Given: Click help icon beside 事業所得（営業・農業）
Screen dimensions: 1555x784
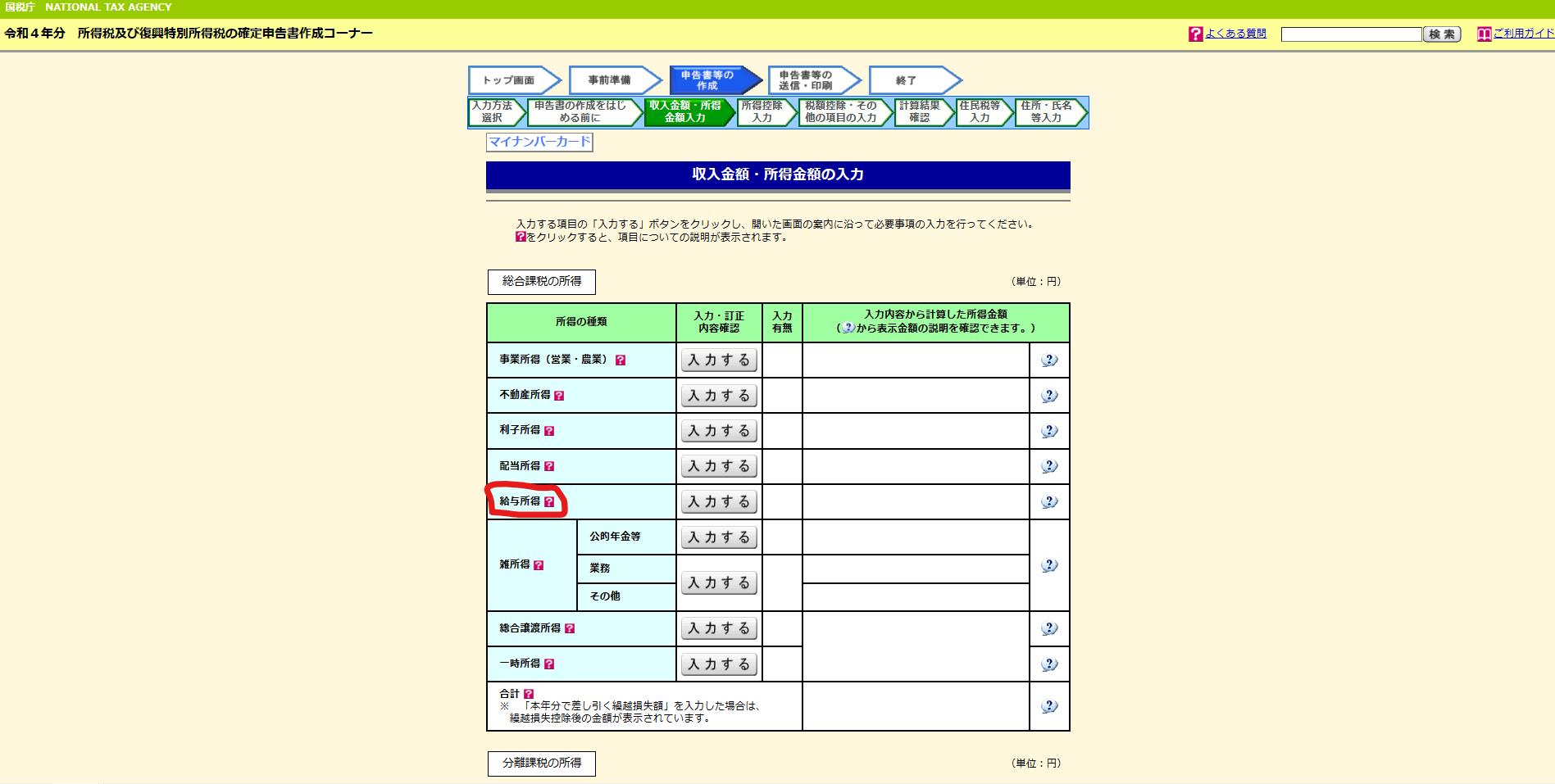Looking at the screenshot, I should pos(621,360).
